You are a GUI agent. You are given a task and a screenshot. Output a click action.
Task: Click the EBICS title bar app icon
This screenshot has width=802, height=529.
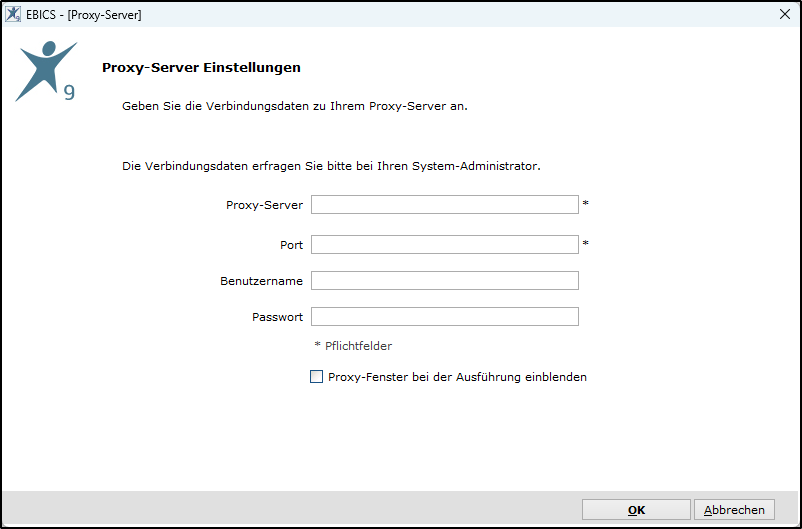pos(13,14)
